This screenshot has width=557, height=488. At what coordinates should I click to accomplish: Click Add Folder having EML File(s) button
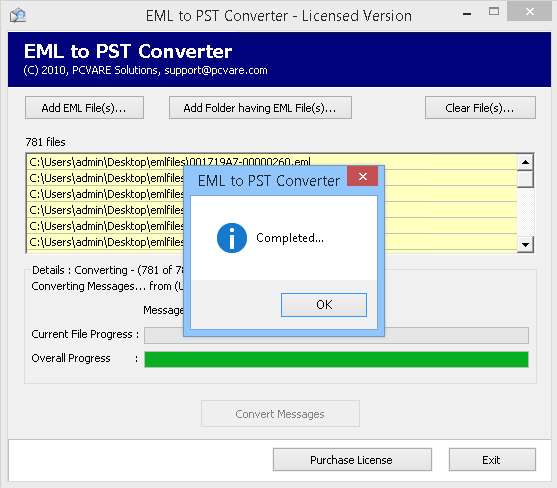(x=260, y=108)
